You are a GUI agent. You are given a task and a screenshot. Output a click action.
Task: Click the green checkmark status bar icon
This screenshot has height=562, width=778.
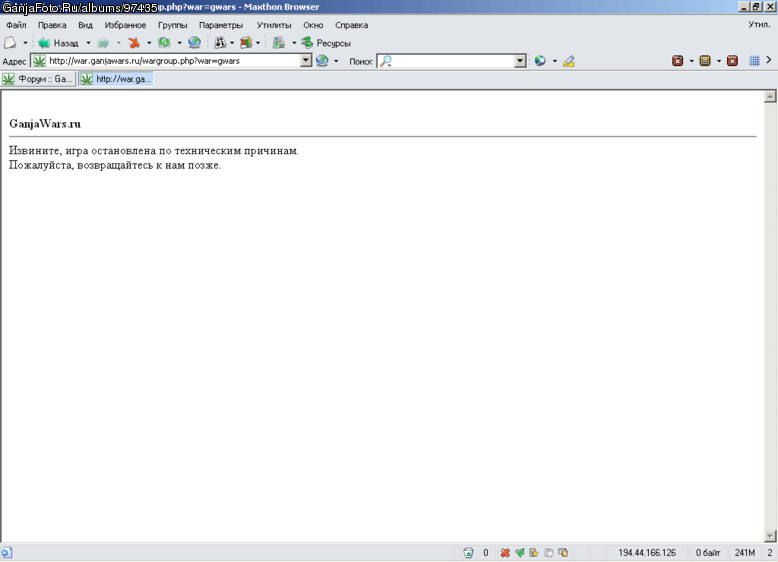[x=519, y=553]
